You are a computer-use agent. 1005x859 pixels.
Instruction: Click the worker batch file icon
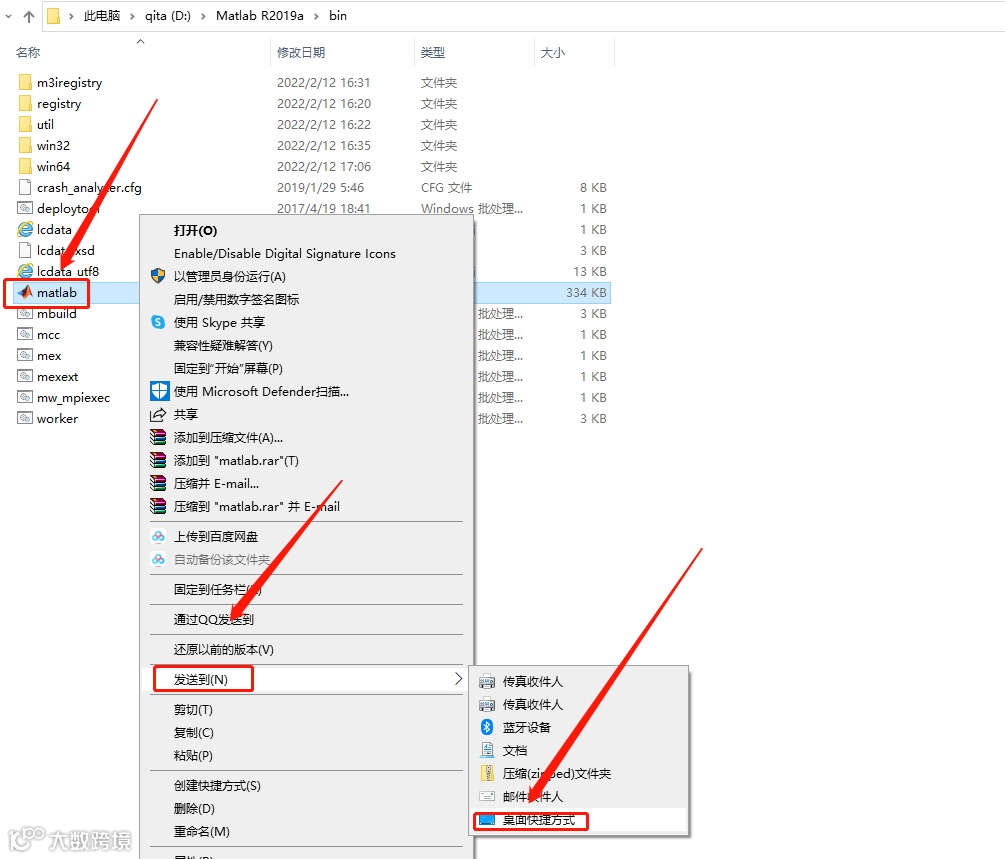point(25,419)
